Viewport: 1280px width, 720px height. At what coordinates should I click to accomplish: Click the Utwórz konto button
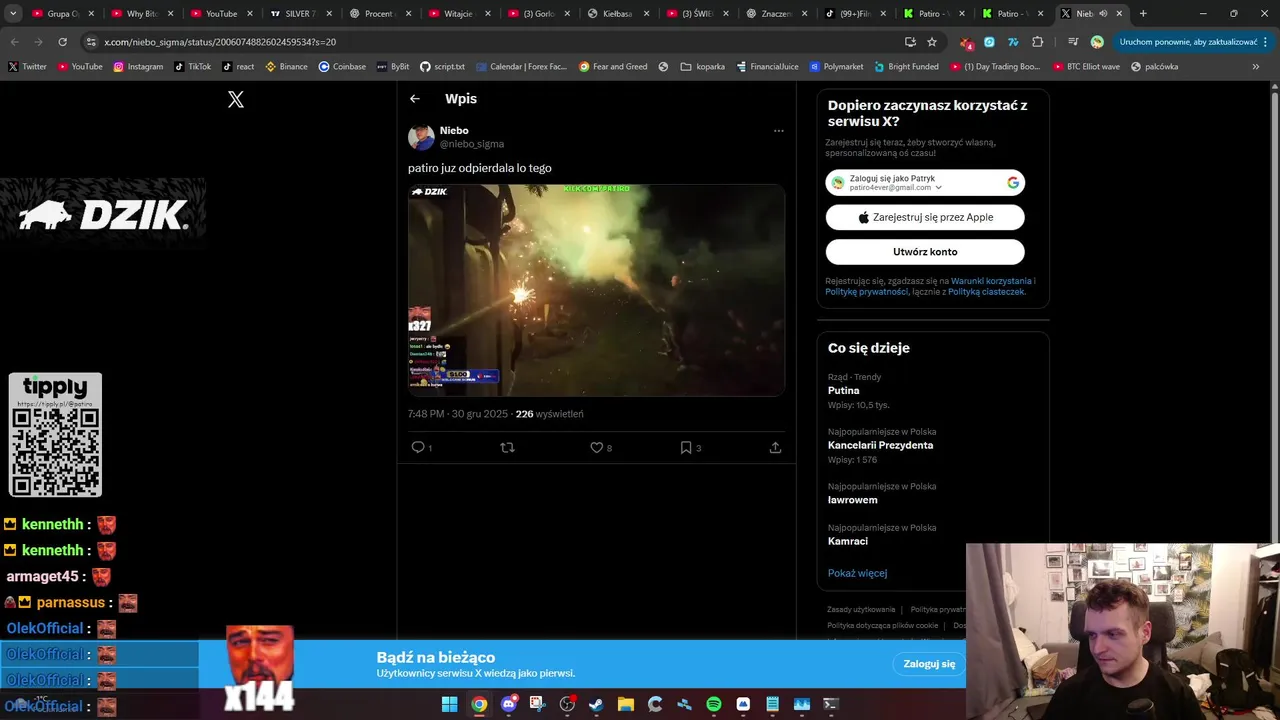(x=925, y=252)
